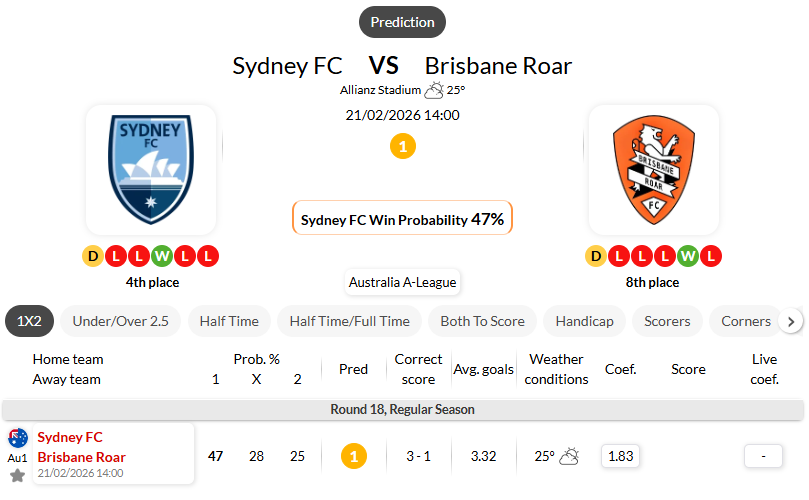Open the Australia A-League link
809x500 pixels.
tap(402, 282)
